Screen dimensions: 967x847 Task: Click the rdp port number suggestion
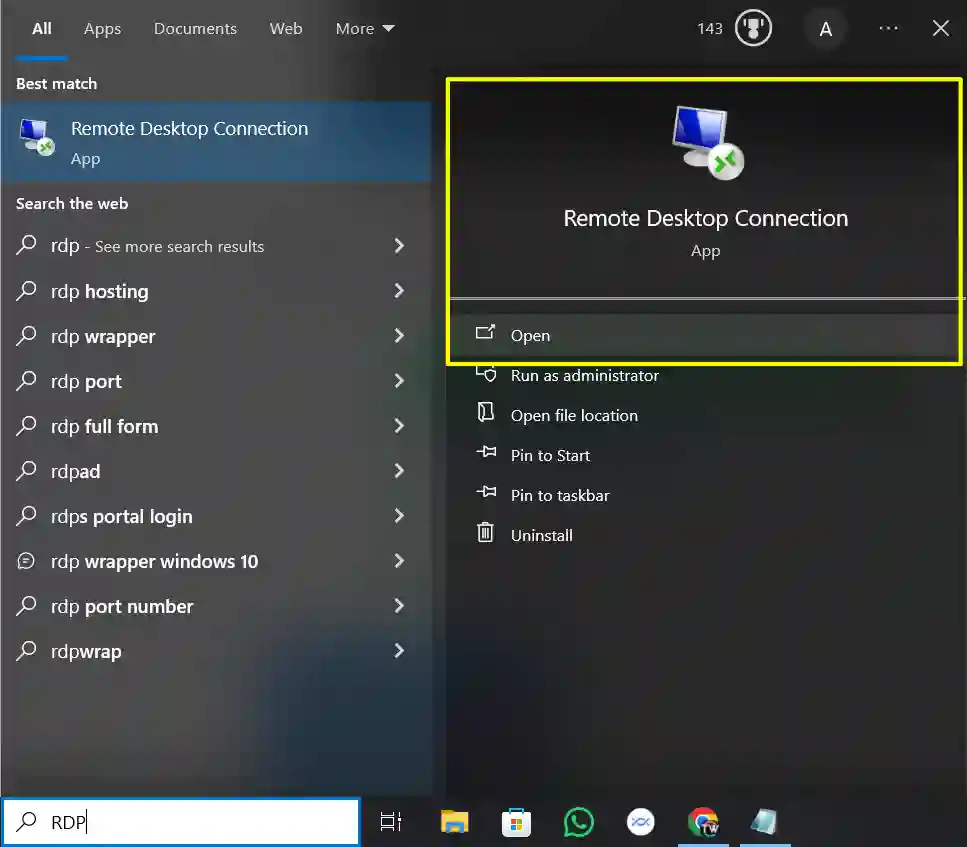pos(121,606)
